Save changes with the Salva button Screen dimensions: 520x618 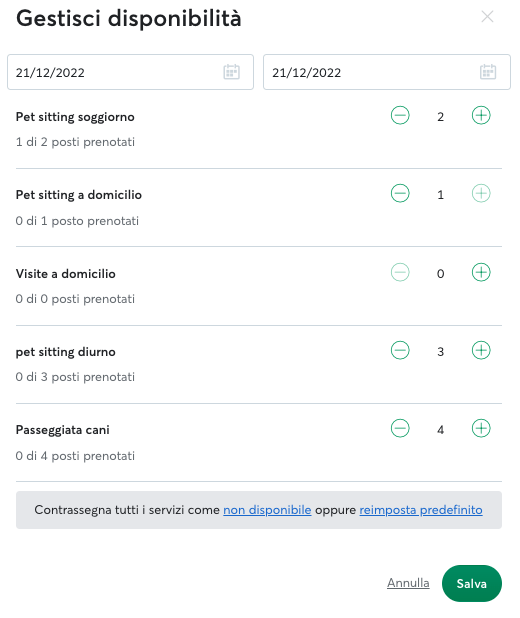click(x=472, y=583)
